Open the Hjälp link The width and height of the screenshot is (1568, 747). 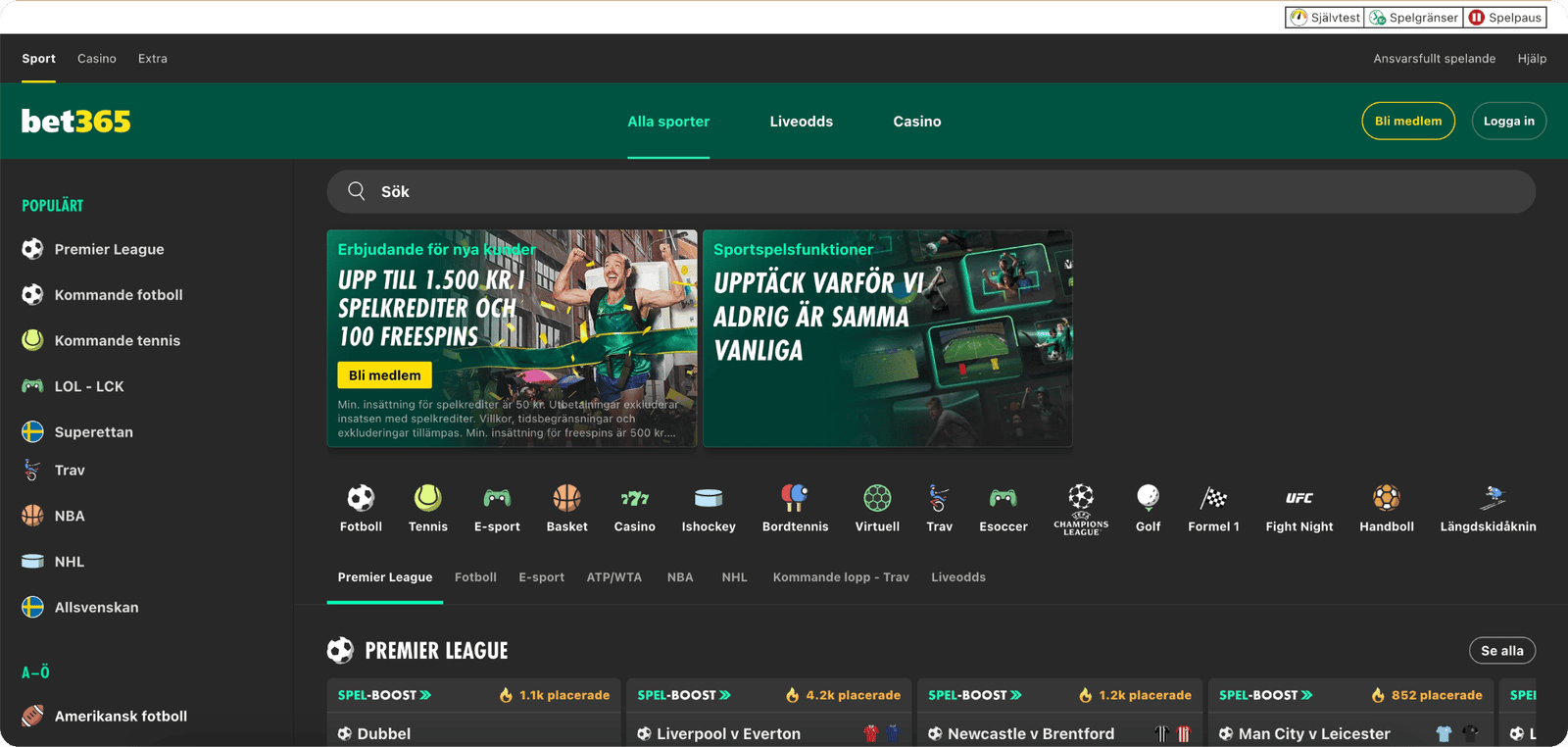coord(1533,59)
